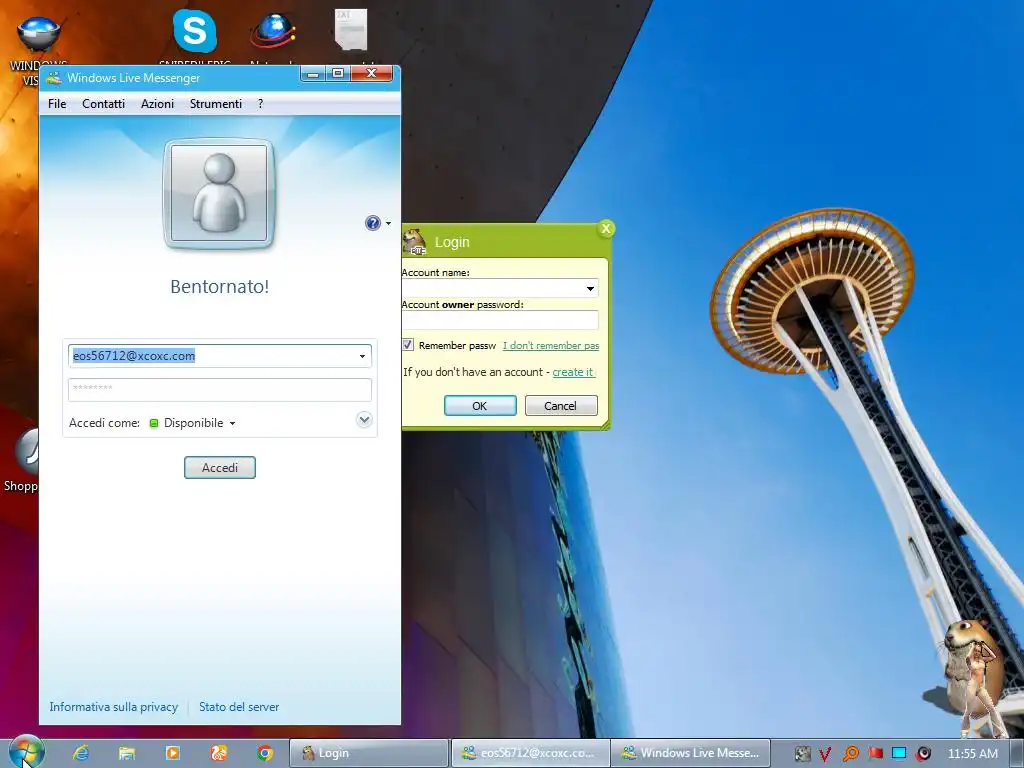Click the cyan monitor tray icon
Screen dimensions: 1024x768
click(x=899, y=753)
